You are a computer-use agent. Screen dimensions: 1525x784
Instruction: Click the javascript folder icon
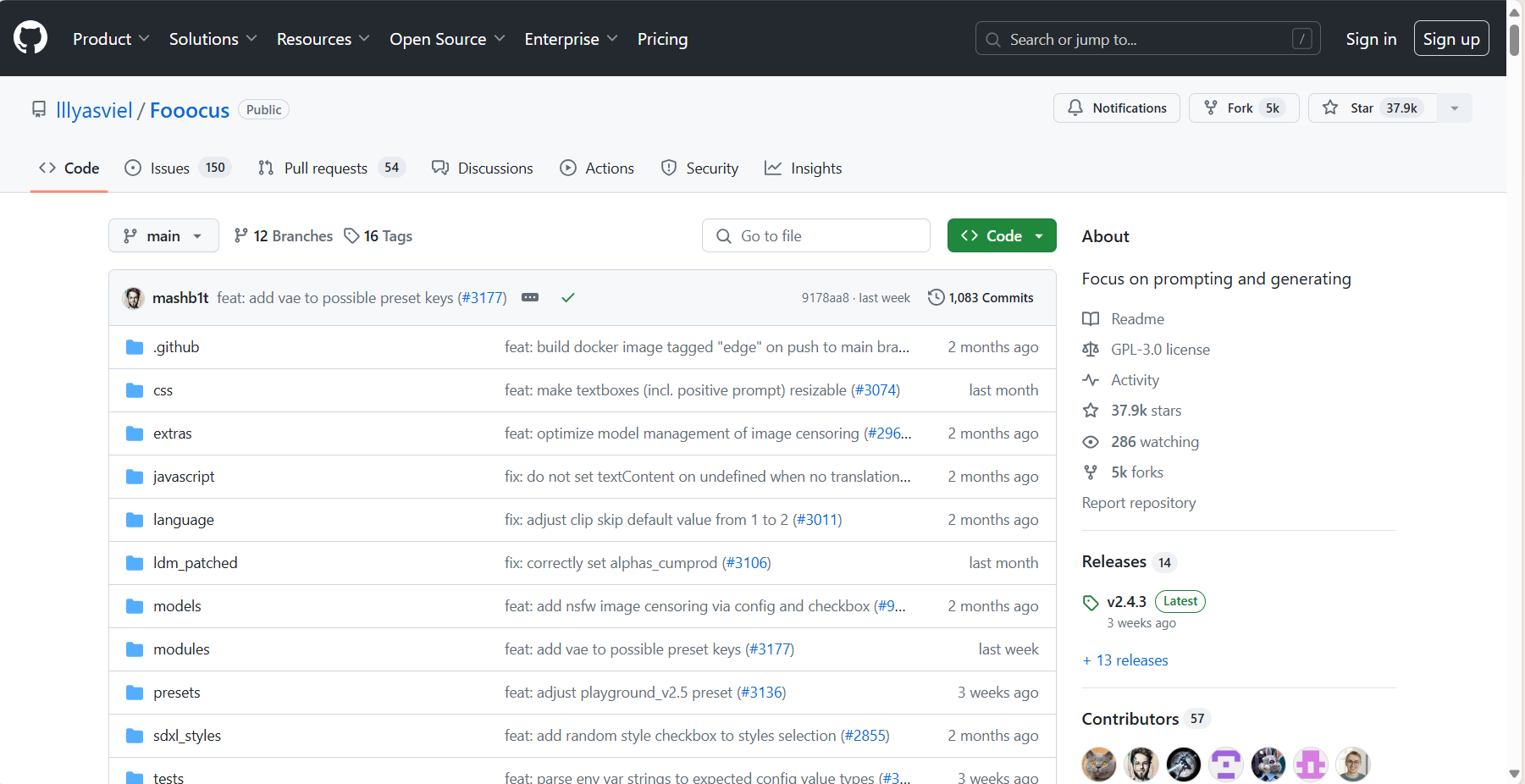[135, 477]
